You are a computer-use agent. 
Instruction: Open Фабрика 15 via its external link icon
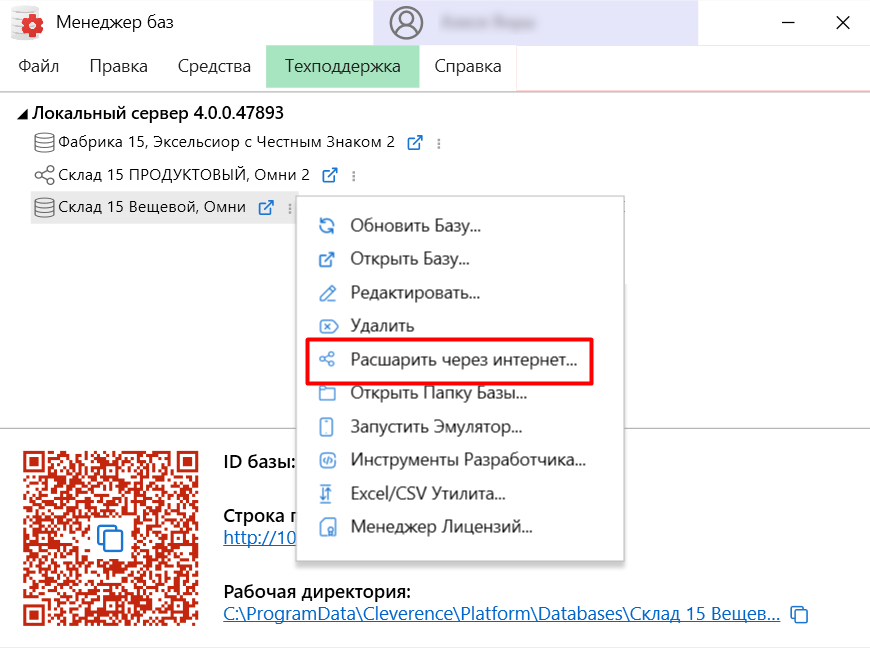[x=415, y=142]
